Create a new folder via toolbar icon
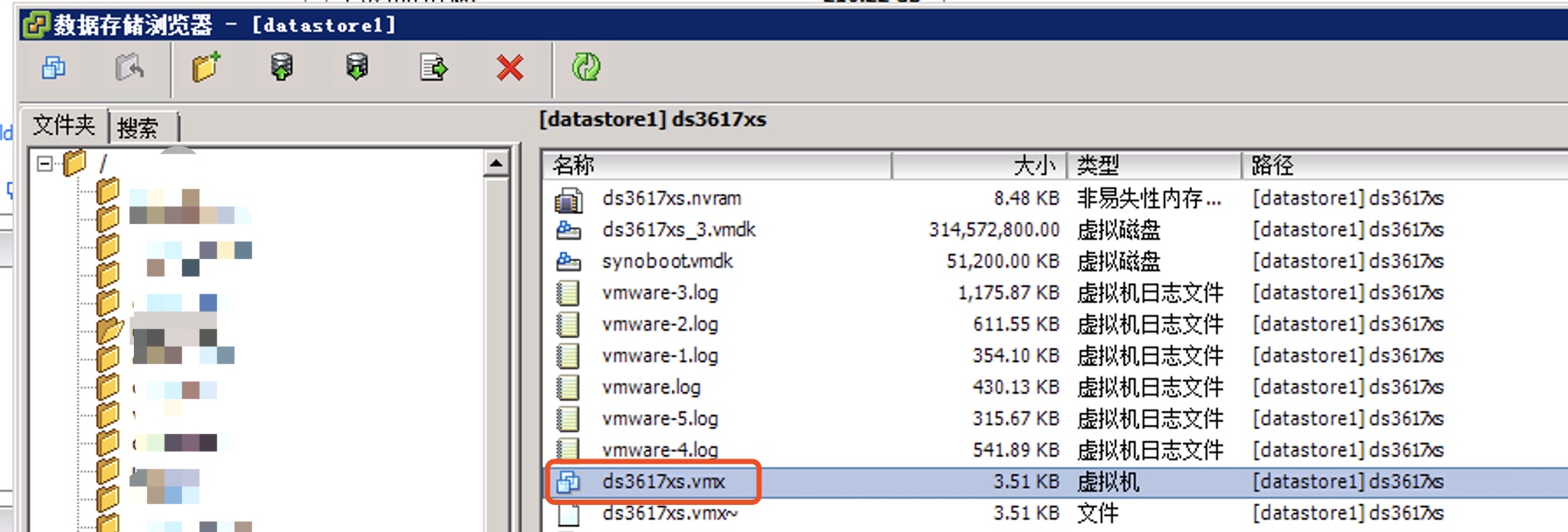The width and height of the screenshot is (1568, 532). click(206, 67)
